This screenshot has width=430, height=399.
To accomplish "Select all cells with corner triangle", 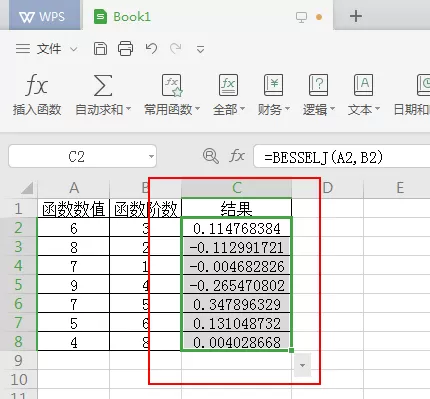I will (x=27, y=188).
